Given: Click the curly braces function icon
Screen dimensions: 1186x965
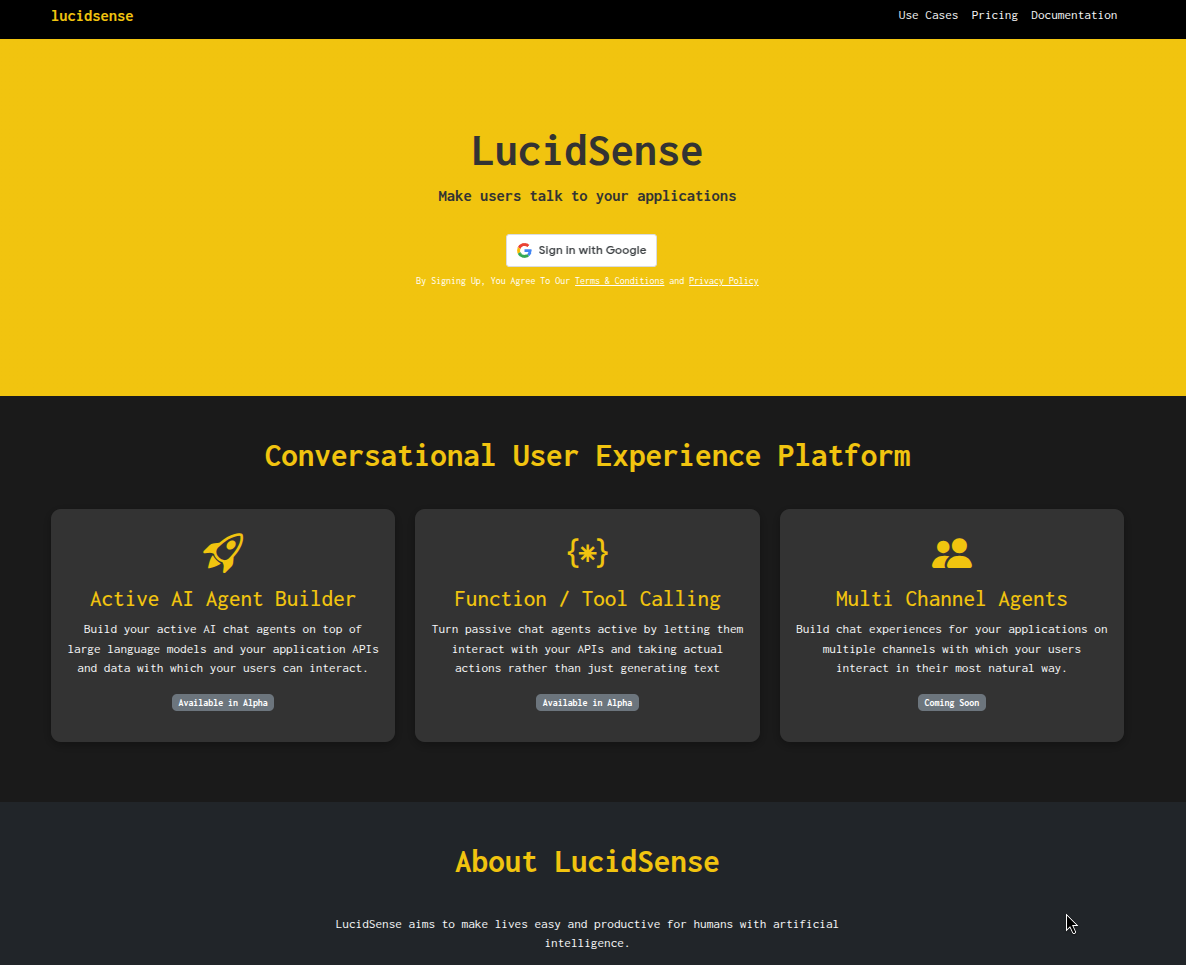Looking at the screenshot, I should click(587, 552).
